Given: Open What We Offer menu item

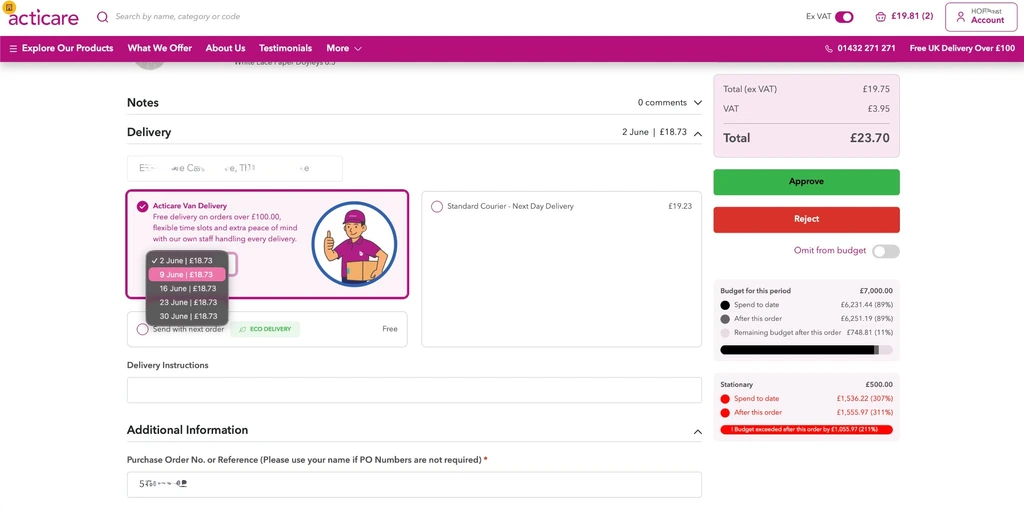Looking at the screenshot, I should click(160, 48).
